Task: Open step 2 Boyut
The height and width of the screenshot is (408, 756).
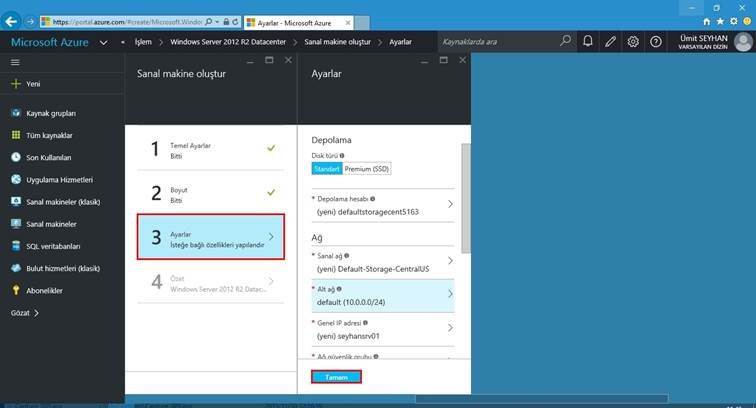Action: pyautogui.click(x=211, y=193)
